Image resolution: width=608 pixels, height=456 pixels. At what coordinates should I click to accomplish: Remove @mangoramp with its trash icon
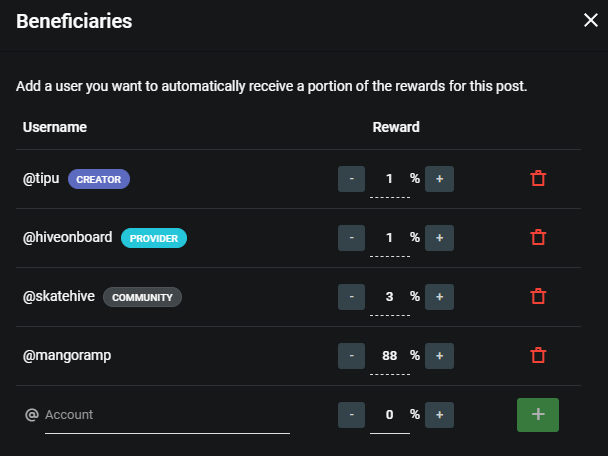click(538, 355)
